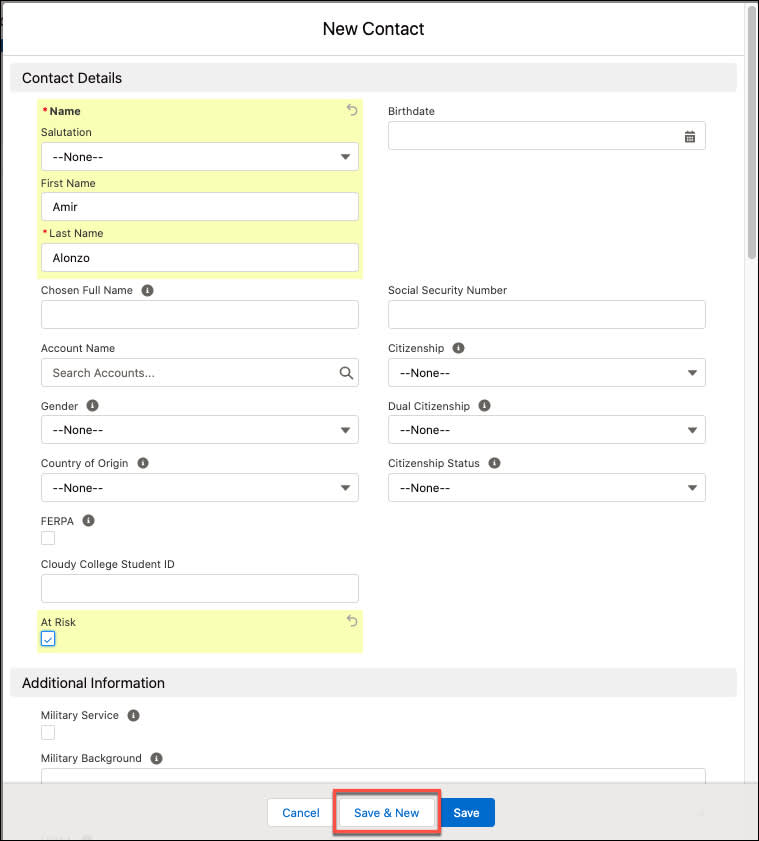Viewport: 759px width, 841px height.
Task: Select the Contact Details section header
Action: click(x=71, y=77)
